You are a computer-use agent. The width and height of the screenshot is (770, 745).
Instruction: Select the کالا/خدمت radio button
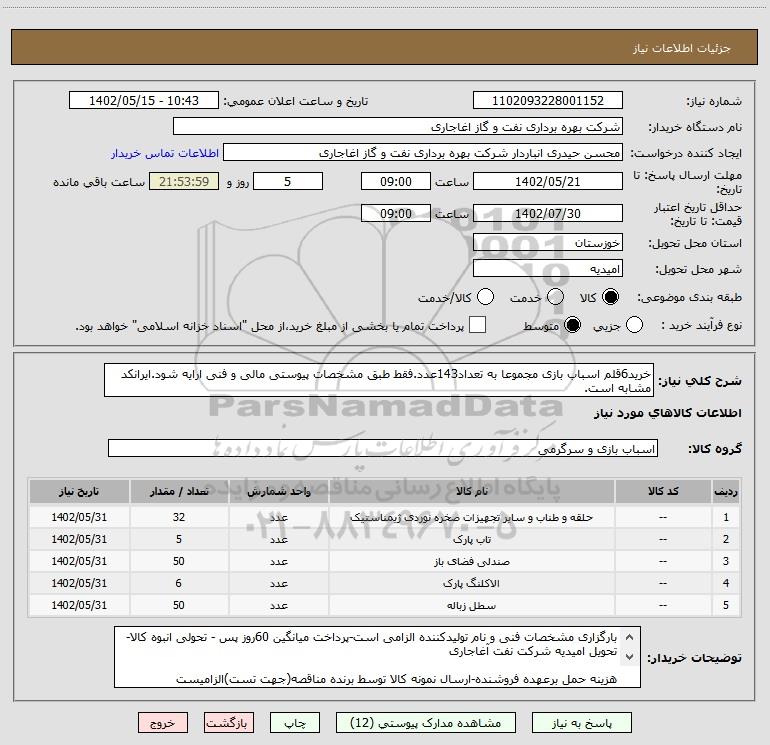485,297
